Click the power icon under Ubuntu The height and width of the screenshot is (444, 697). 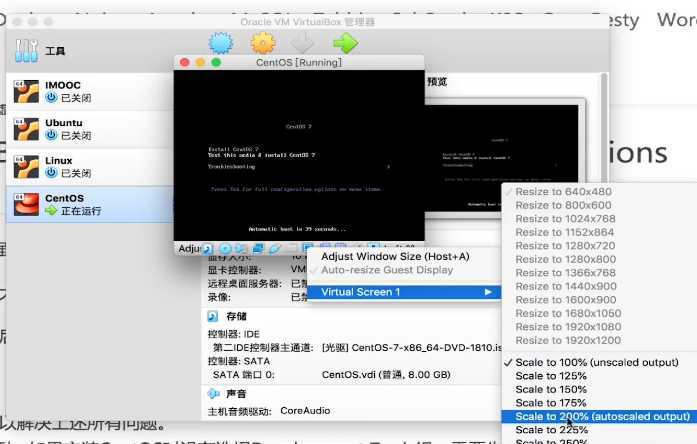coord(52,135)
